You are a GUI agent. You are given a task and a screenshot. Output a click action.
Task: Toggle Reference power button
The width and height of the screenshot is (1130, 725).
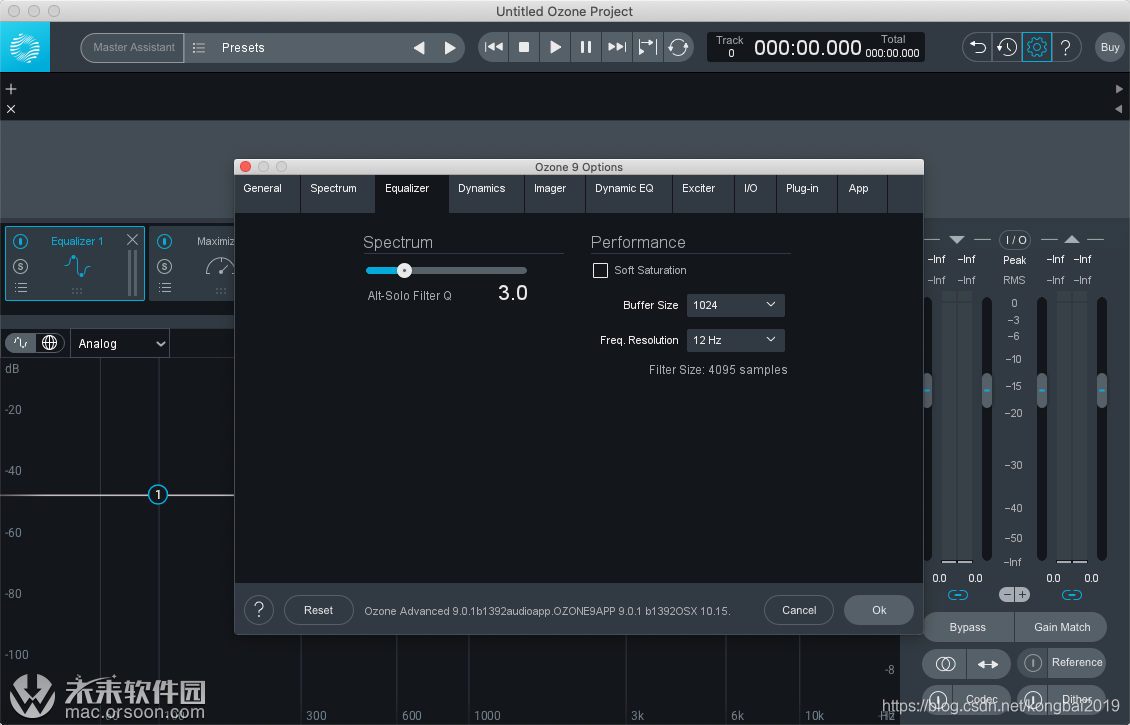pos(1033,663)
